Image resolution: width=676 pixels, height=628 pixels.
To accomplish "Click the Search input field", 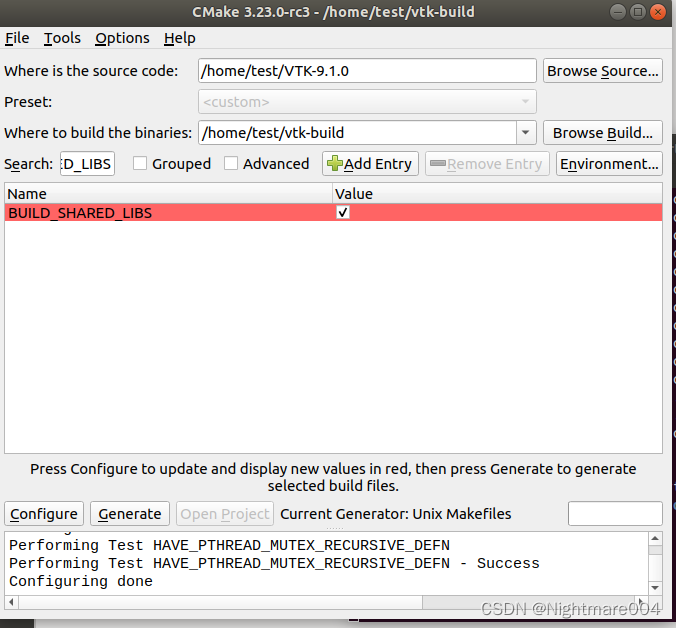I will tap(87, 164).
